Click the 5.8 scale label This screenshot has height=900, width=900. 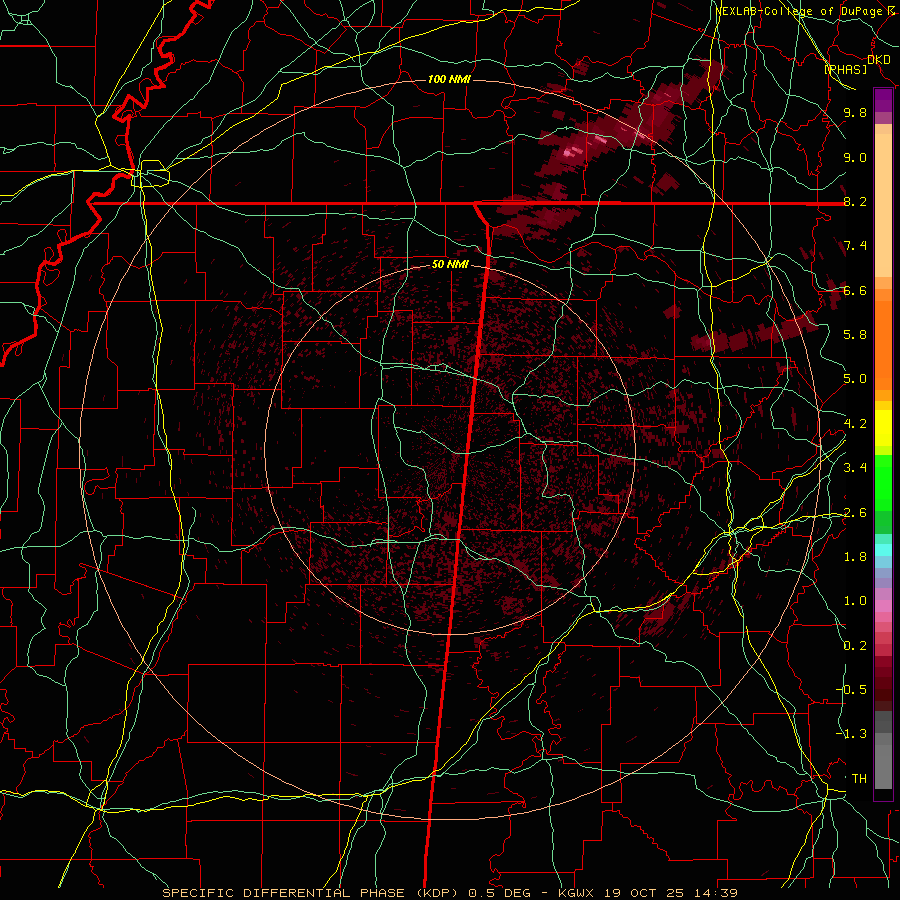855,335
